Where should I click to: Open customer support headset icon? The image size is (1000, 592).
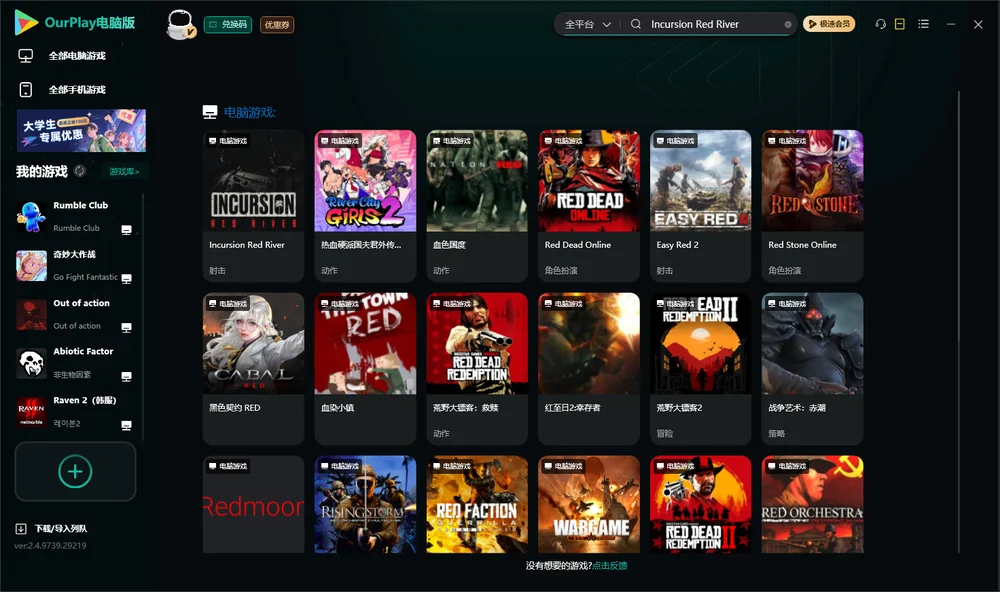click(x=881, y=24)
